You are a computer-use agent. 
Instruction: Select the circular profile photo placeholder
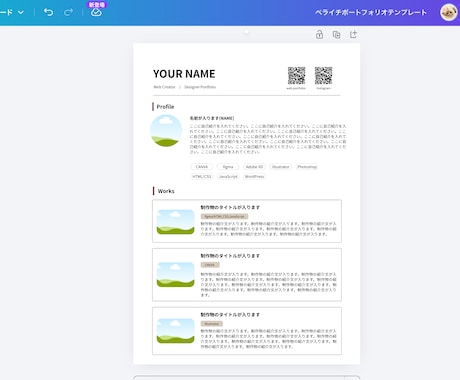coord(166,131)
